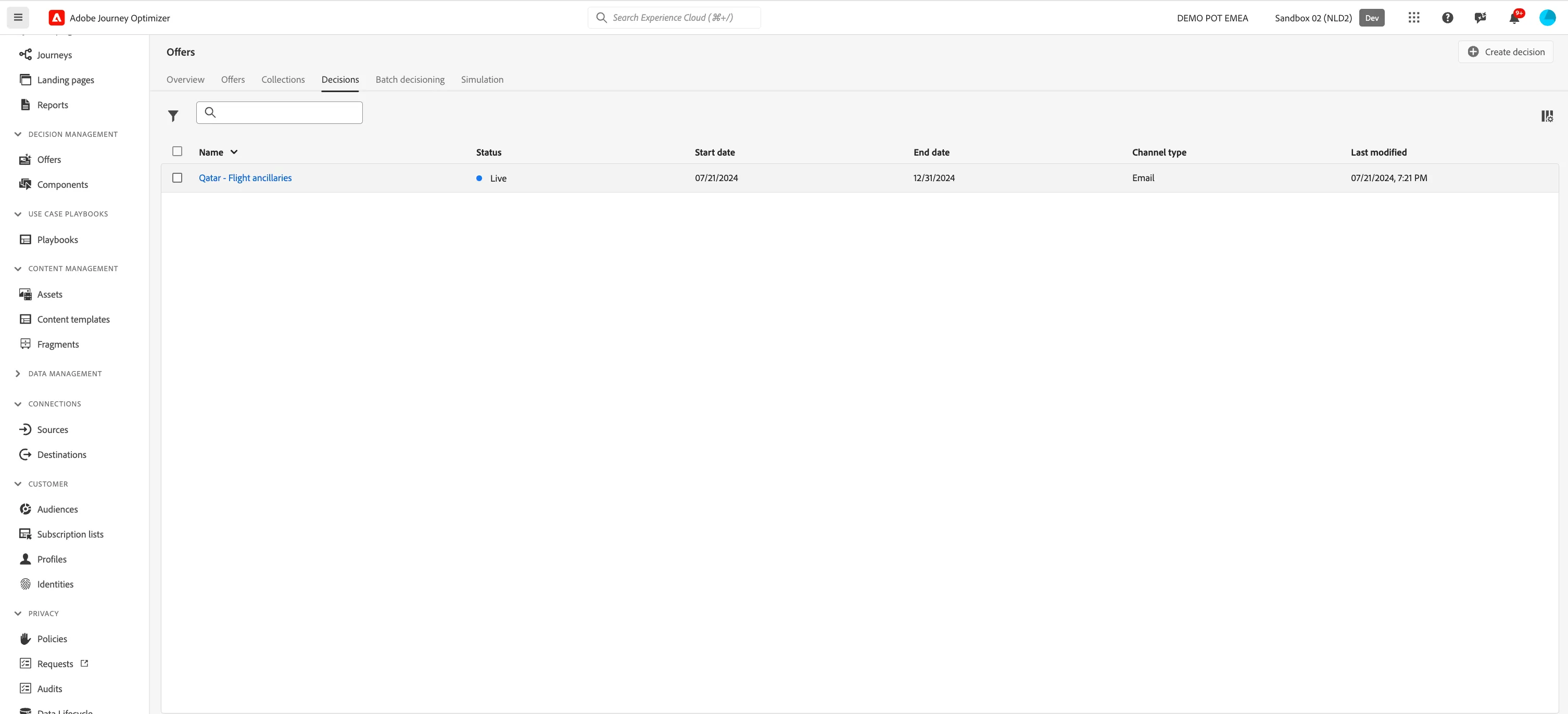Switch to the Overview tab
The width and height of the screenshot is (1568, 714).
pyautogui.click(x=186, y=80)
